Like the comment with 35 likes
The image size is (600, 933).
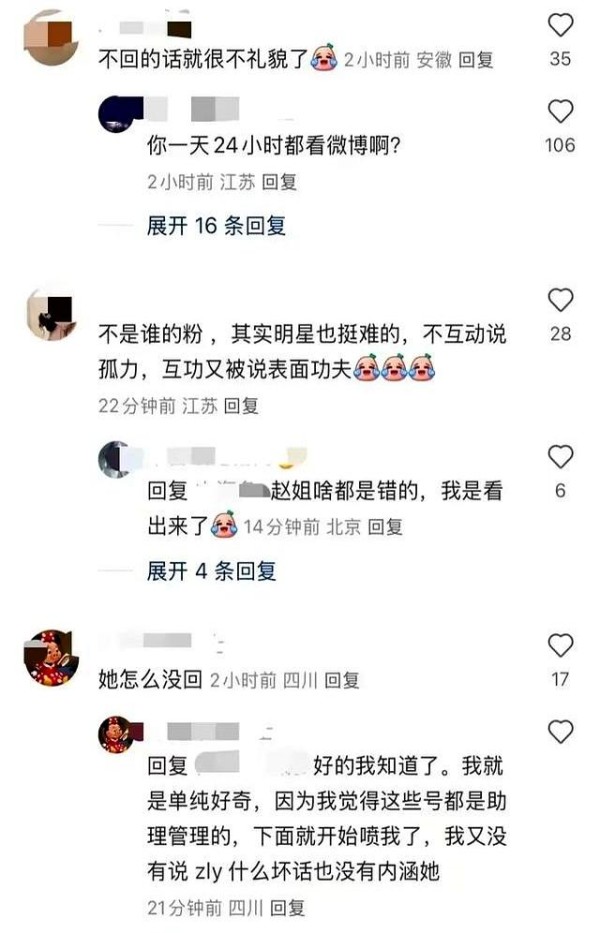tap(560, 25)
